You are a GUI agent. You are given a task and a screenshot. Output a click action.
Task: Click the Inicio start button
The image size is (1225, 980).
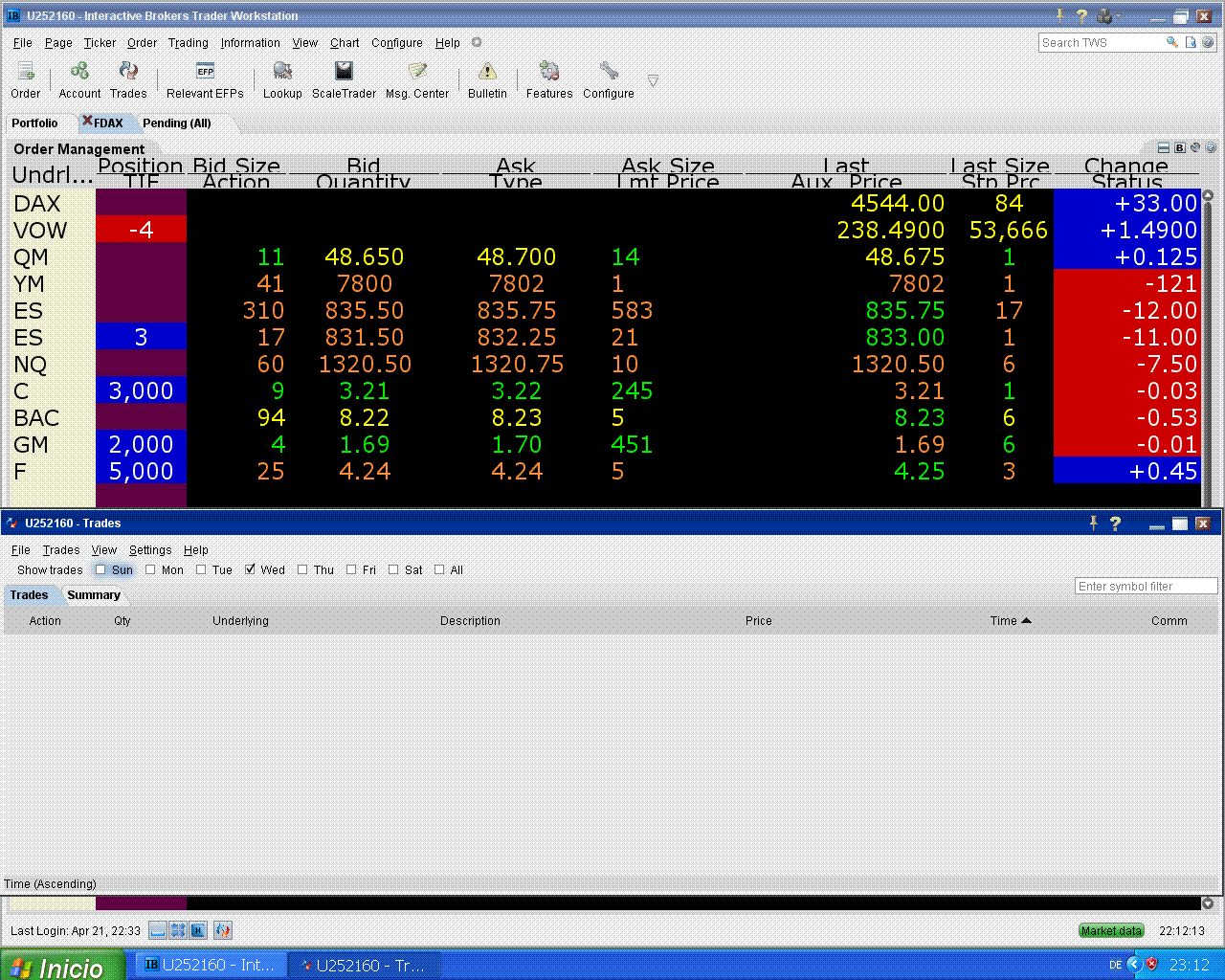coord(62,967)
